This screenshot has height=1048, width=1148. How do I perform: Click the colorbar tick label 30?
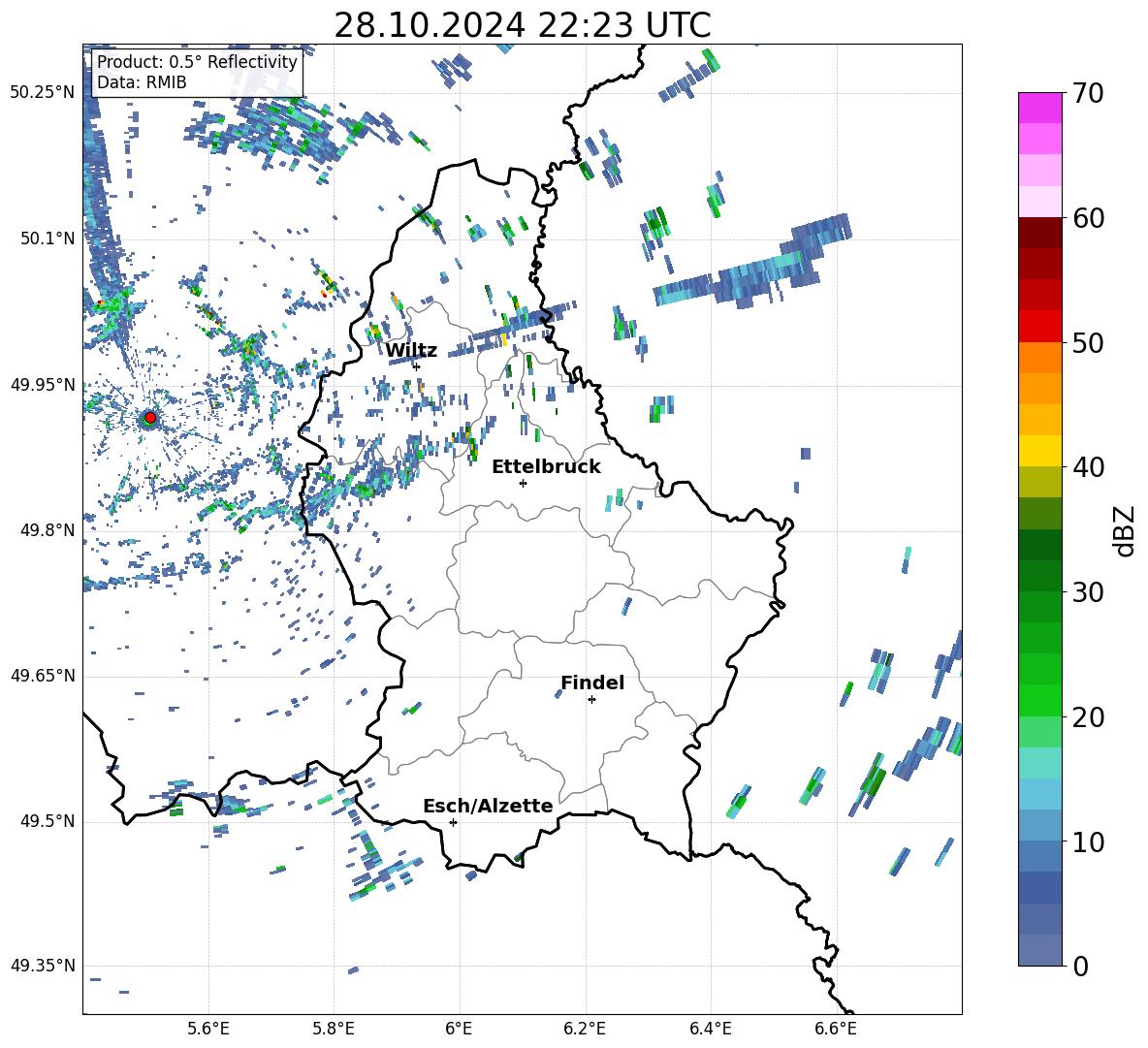tap(1088, 592)
